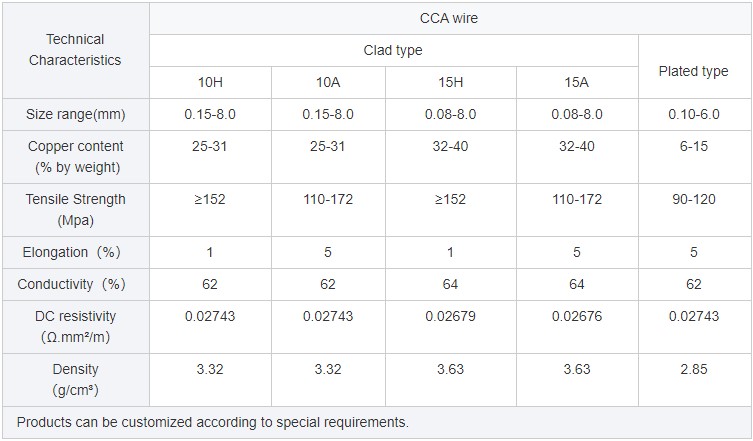
Task: Click the Copper content row label
Action: 75,157
